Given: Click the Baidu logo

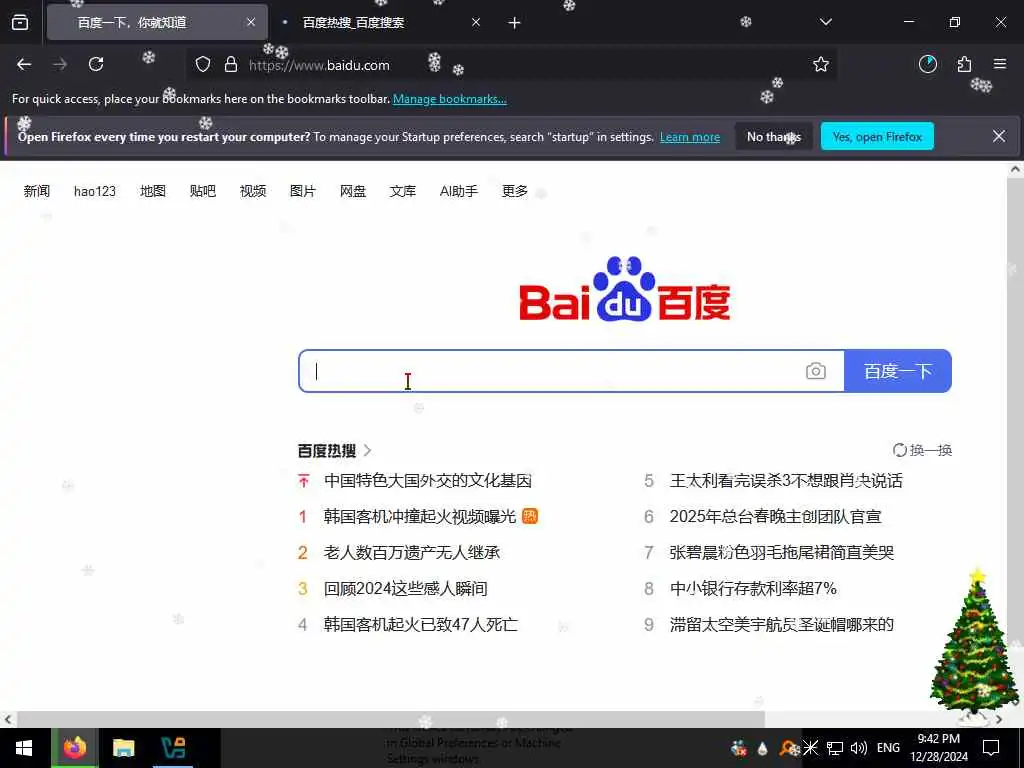Looking at the screenshot, I should click(x=624, y=289).
